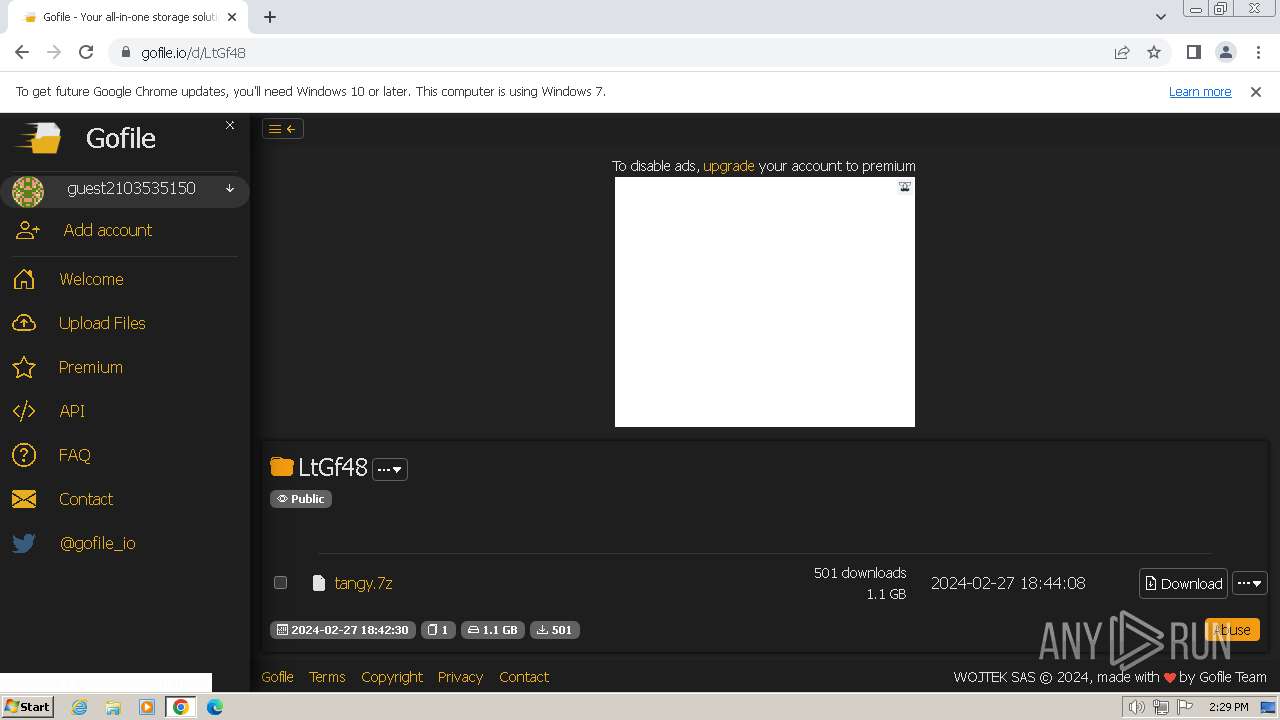
Task: Download the tangy.7z file
Action: (1183, 583)
